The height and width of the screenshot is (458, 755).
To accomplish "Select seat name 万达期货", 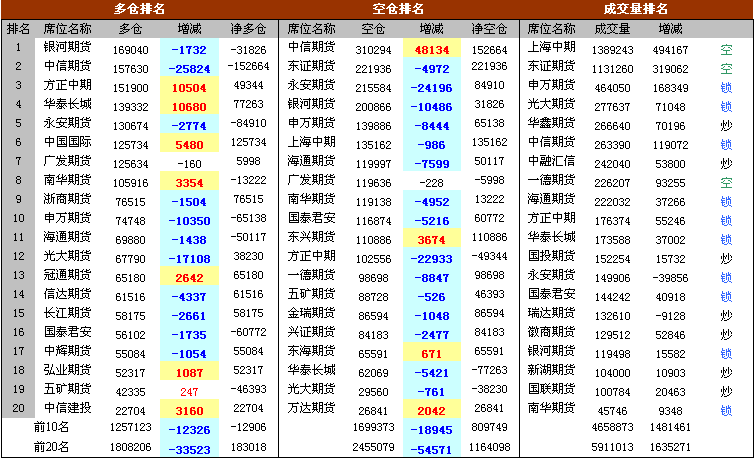I will coord(311,408).
